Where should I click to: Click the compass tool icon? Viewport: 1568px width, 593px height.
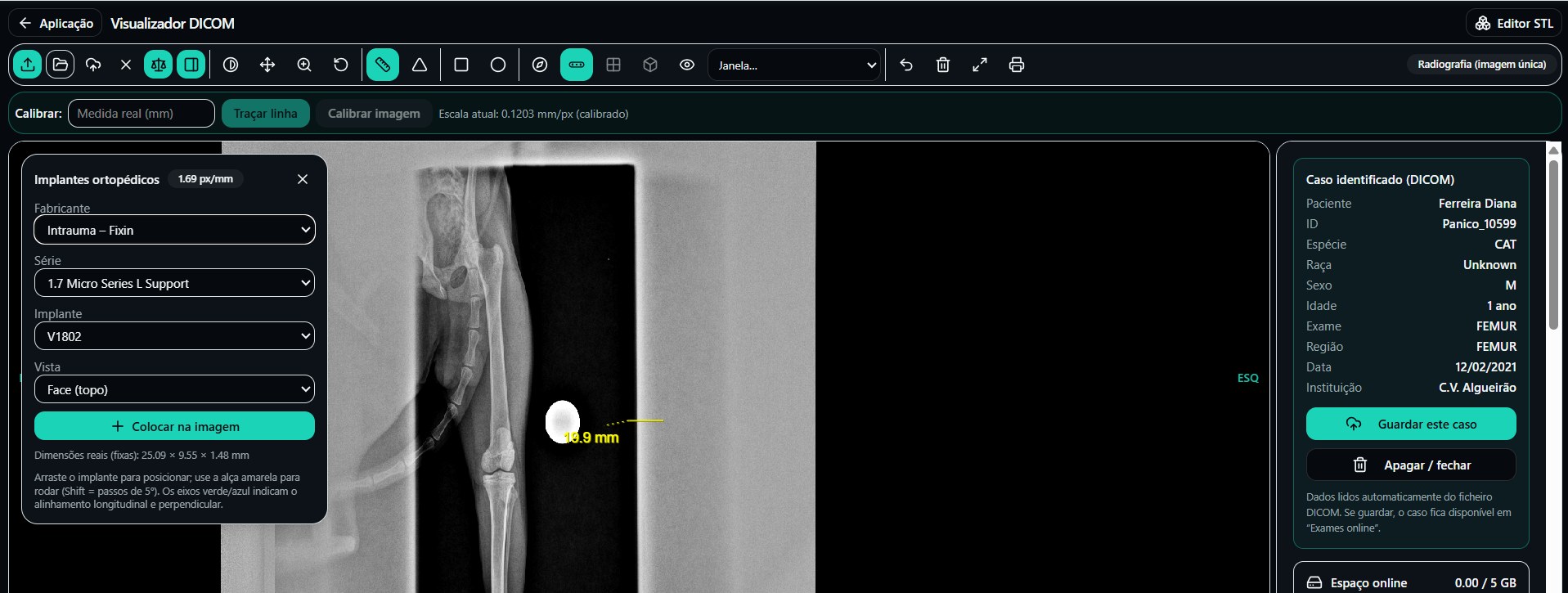(540, 65)
